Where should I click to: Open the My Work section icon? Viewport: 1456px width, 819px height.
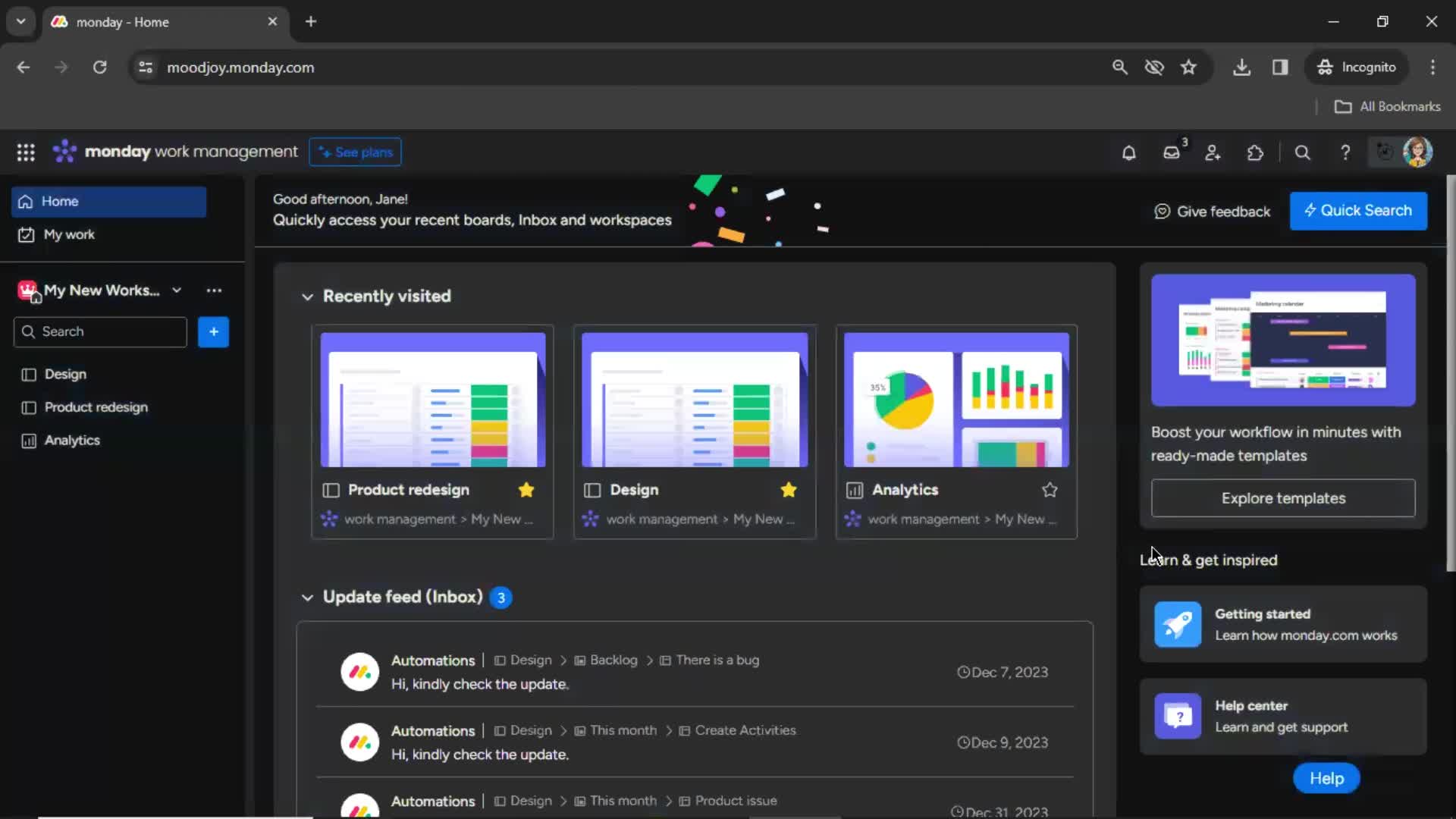(x=26, y=234)
